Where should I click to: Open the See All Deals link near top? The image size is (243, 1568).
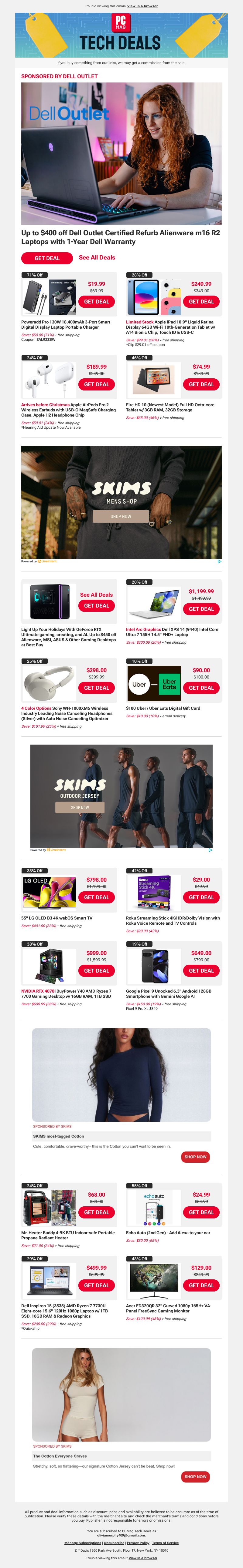(x=97, y=257)
